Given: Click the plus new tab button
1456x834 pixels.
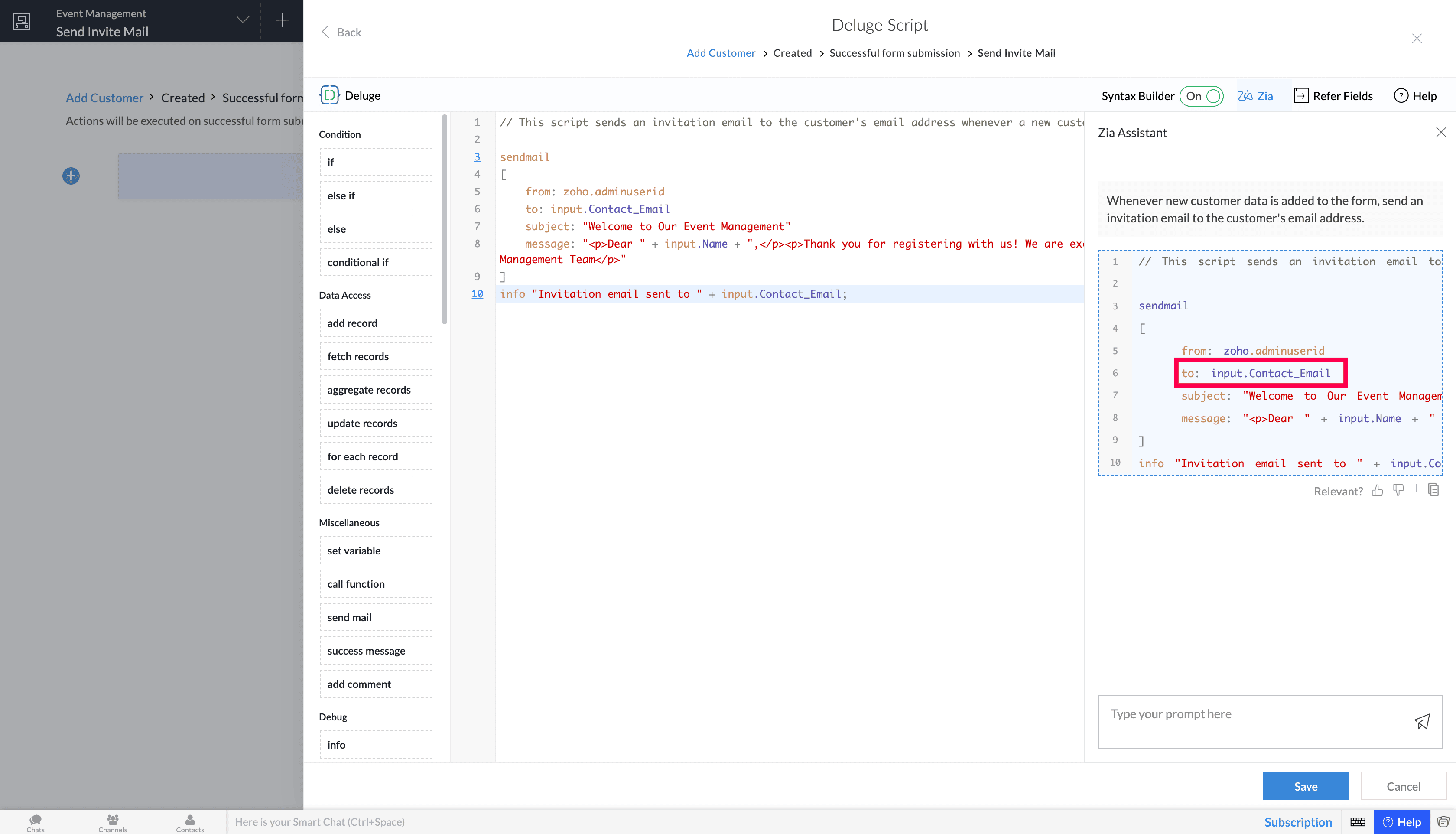Looking at the screenshot, I should tap(282, 21).
